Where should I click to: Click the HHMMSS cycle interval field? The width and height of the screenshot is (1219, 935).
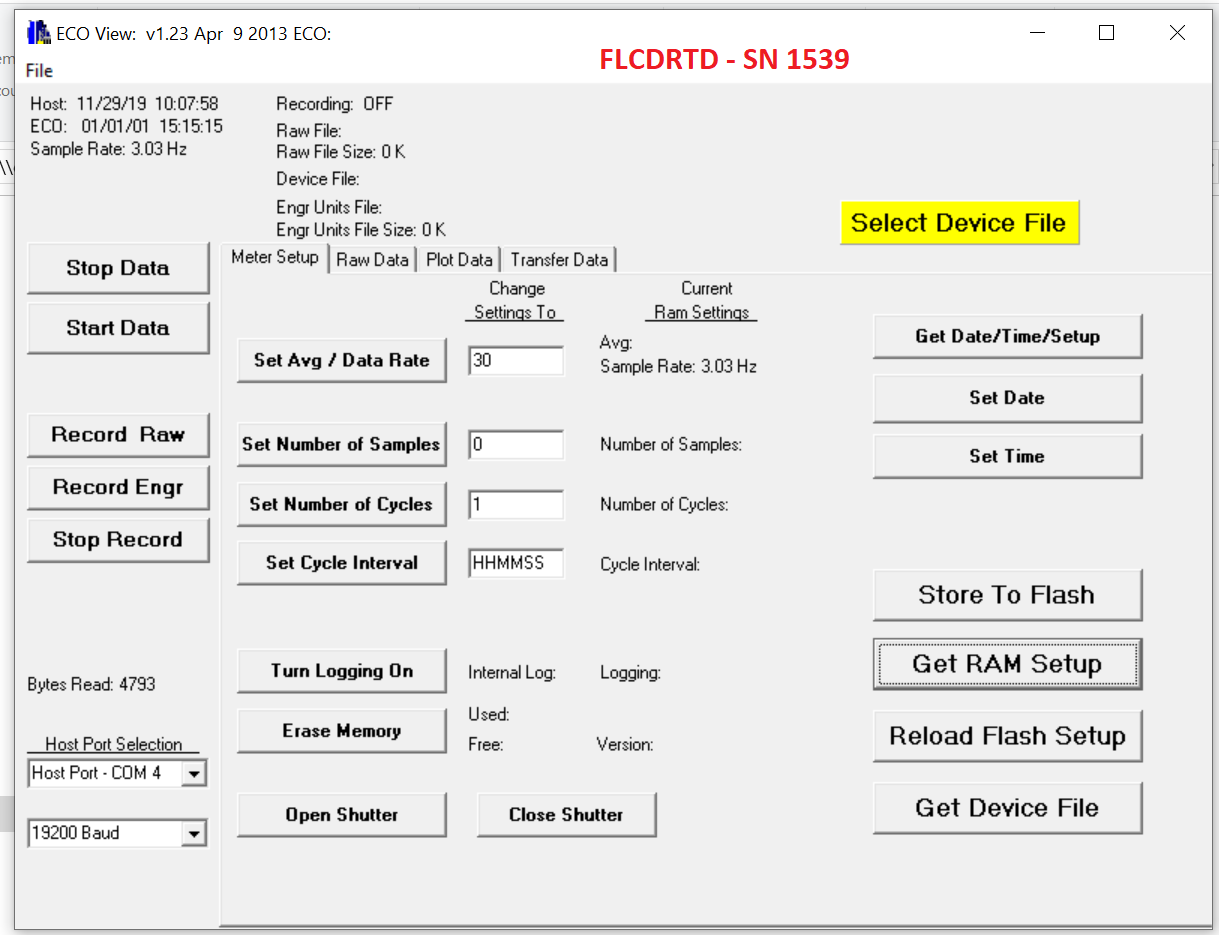coord(516,563)
